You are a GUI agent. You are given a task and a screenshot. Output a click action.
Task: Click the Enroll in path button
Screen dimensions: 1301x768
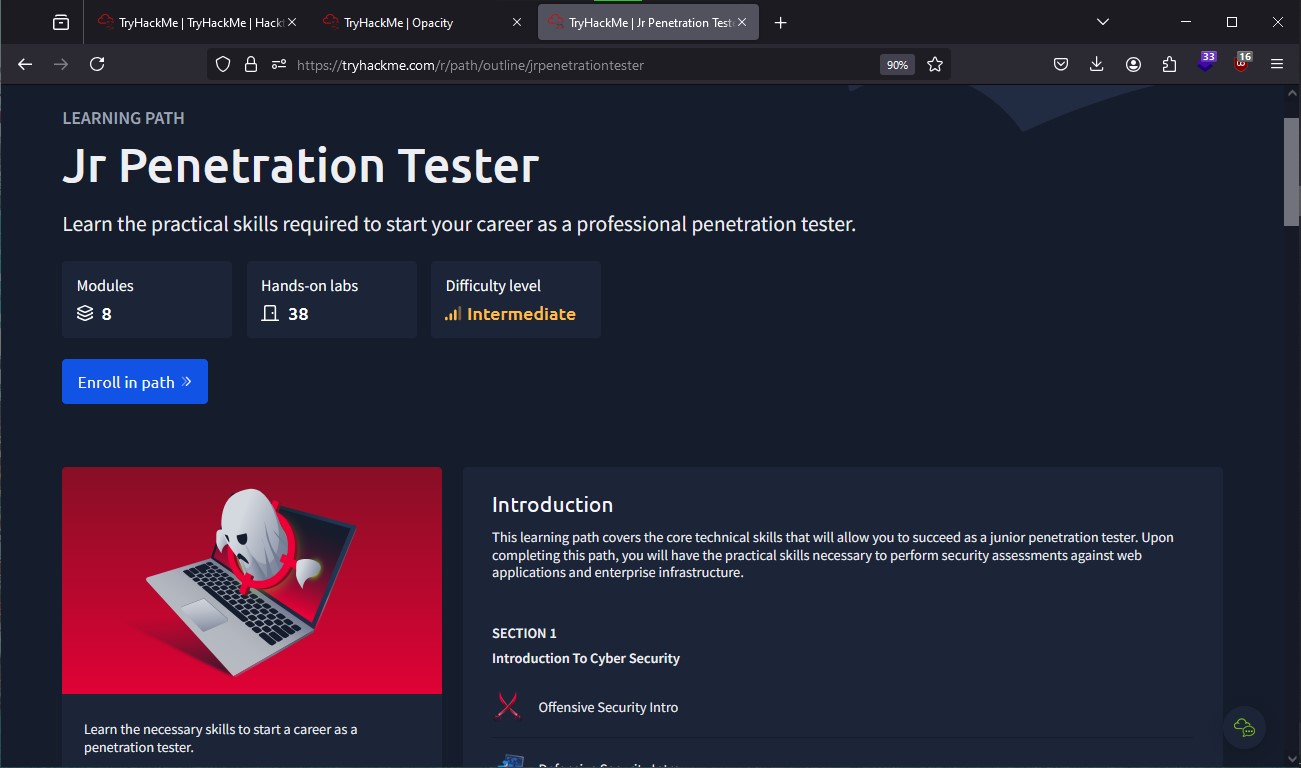[x=135, y=382]
